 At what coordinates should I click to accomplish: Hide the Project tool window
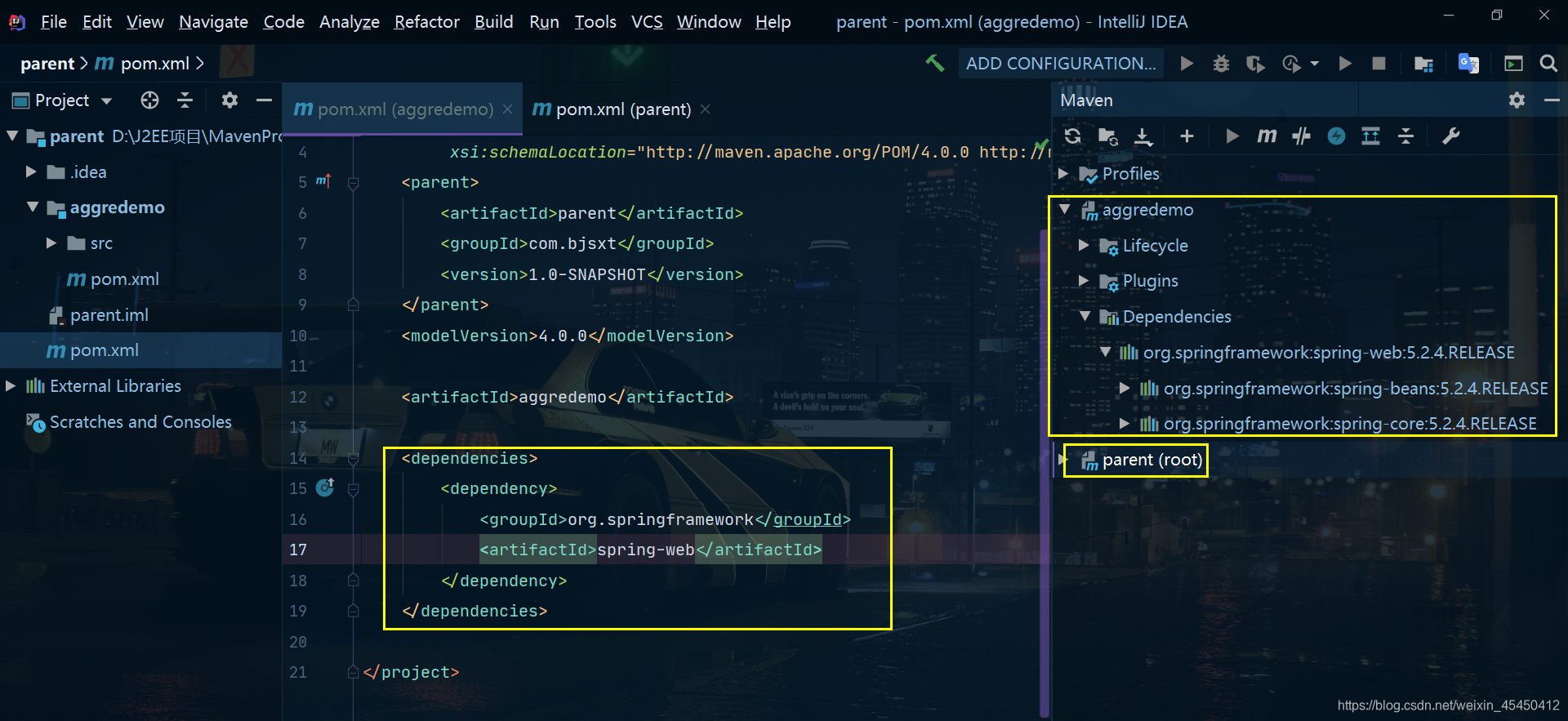coord(264,100)
